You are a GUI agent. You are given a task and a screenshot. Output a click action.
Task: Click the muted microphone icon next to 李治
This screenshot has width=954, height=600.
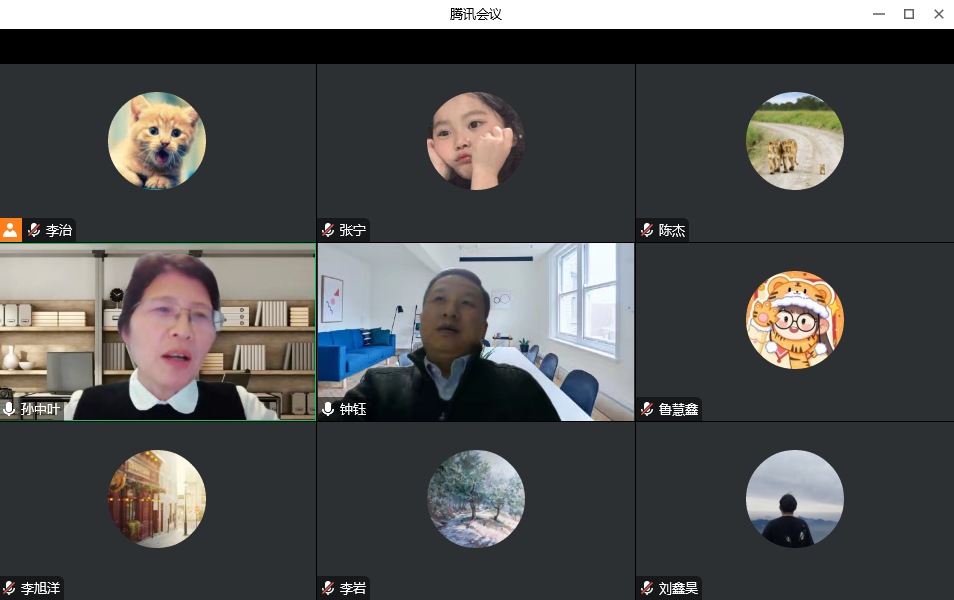click(x=34, y=230)
